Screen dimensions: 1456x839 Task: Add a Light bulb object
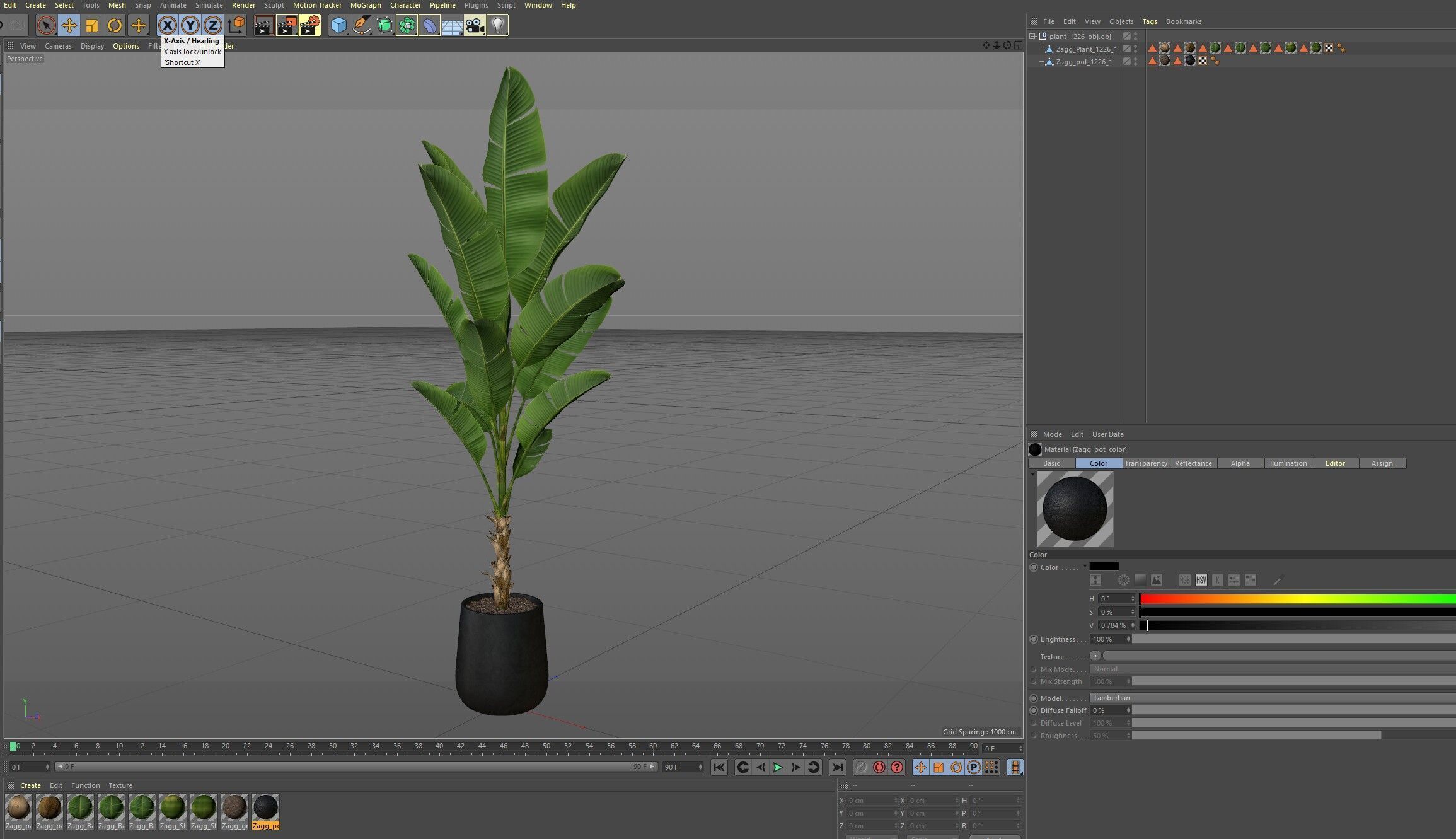point(497,26)
